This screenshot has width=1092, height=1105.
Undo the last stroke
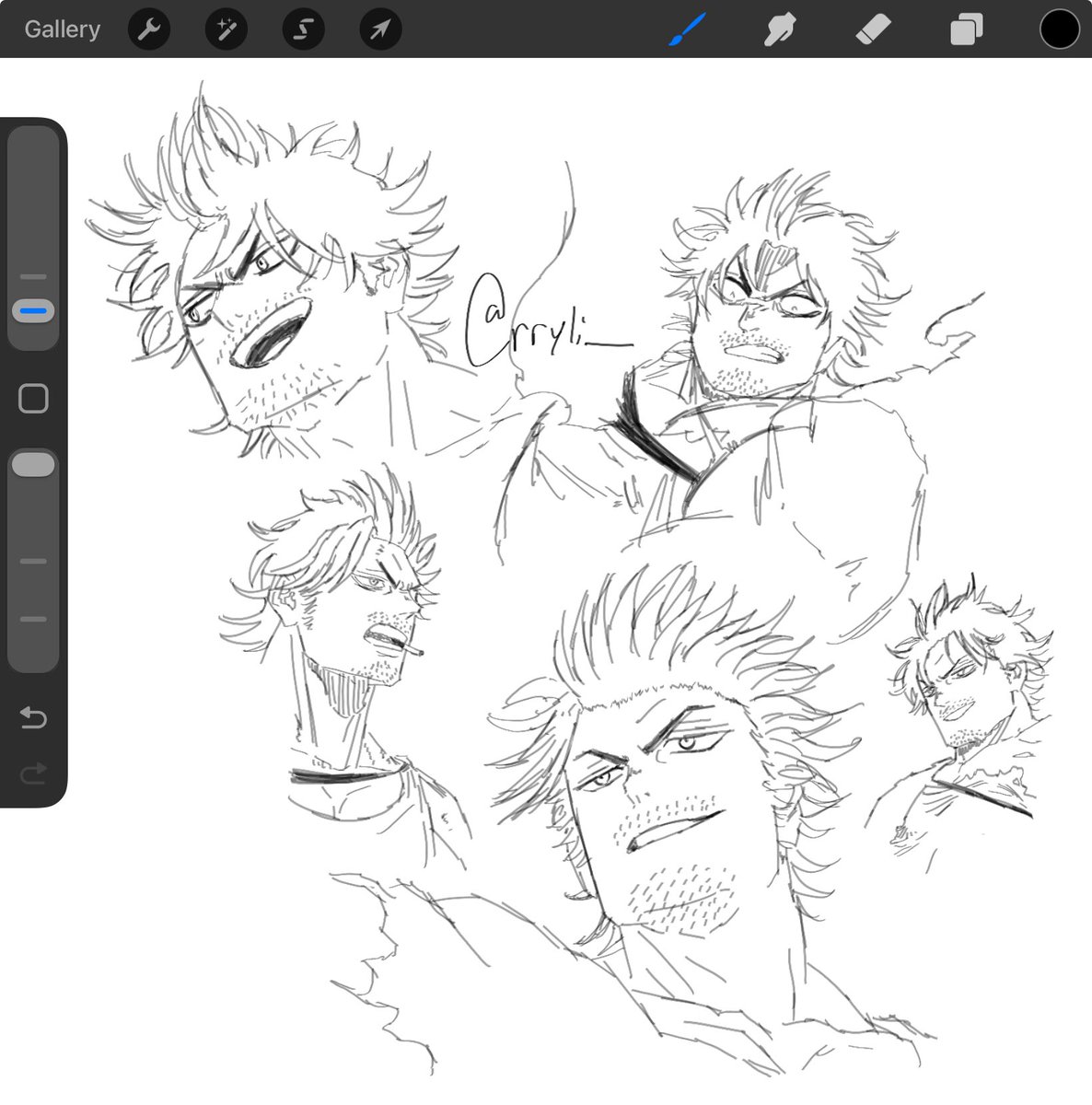[33, 717]
